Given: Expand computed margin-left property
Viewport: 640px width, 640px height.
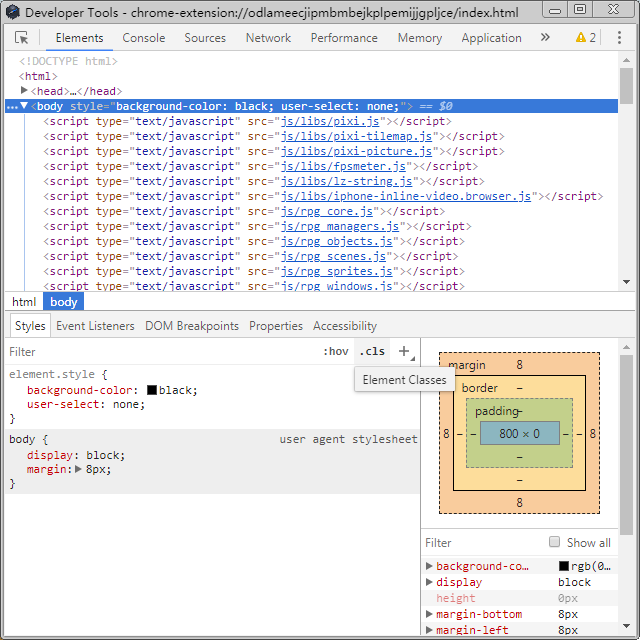Looking at the screenshot, I should [x=429, y=629].
